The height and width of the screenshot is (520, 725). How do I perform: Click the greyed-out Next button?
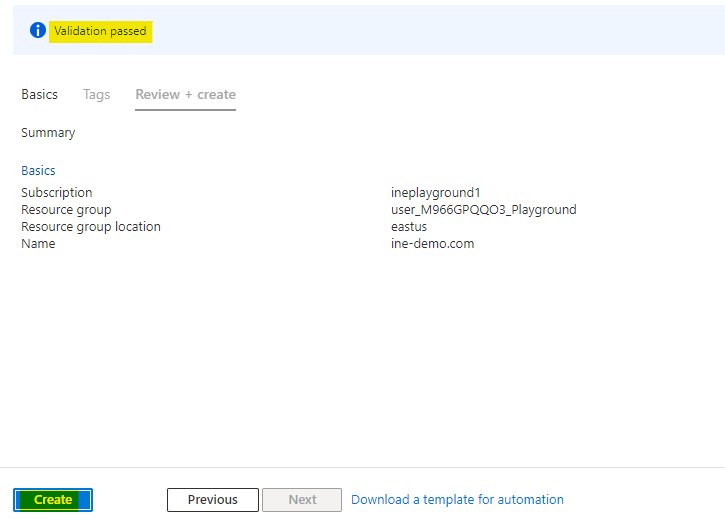click(302, 500)
